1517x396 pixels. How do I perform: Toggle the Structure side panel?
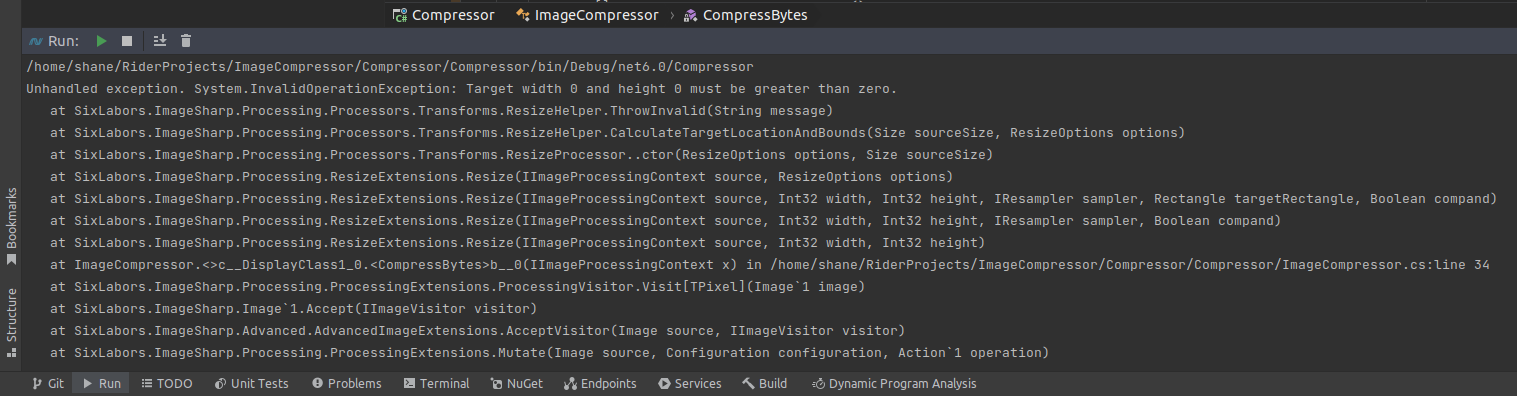click(x=11, y=323)
